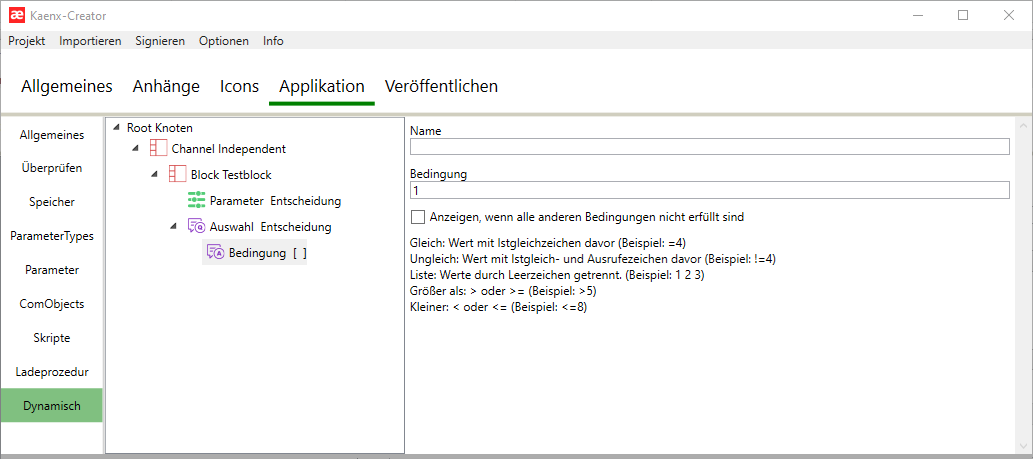Click the purple Auswahl Entscheidung icon
1033x459 pixels.
click(196, 226)
